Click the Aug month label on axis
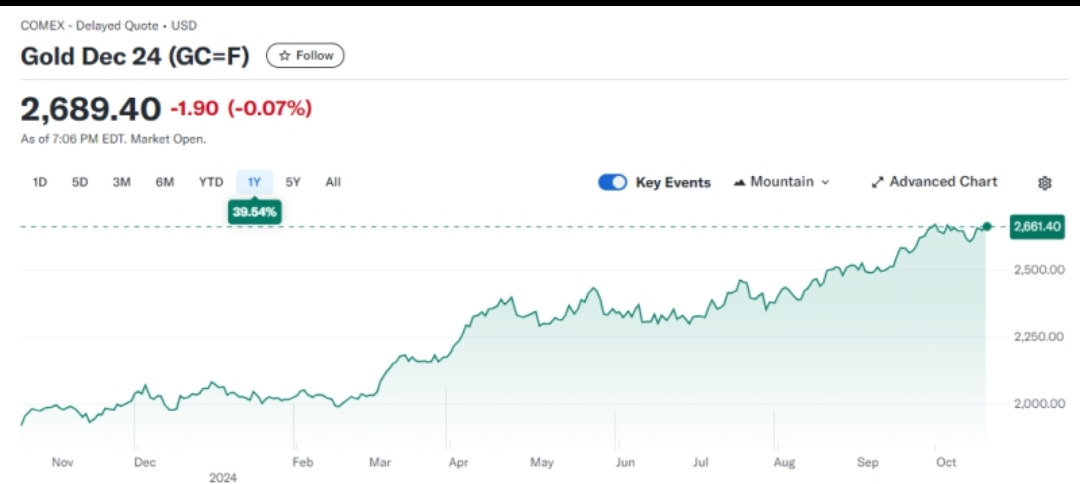Image resolution: width=1080 pixels, height=484 pixels. [x=785, y=463]
